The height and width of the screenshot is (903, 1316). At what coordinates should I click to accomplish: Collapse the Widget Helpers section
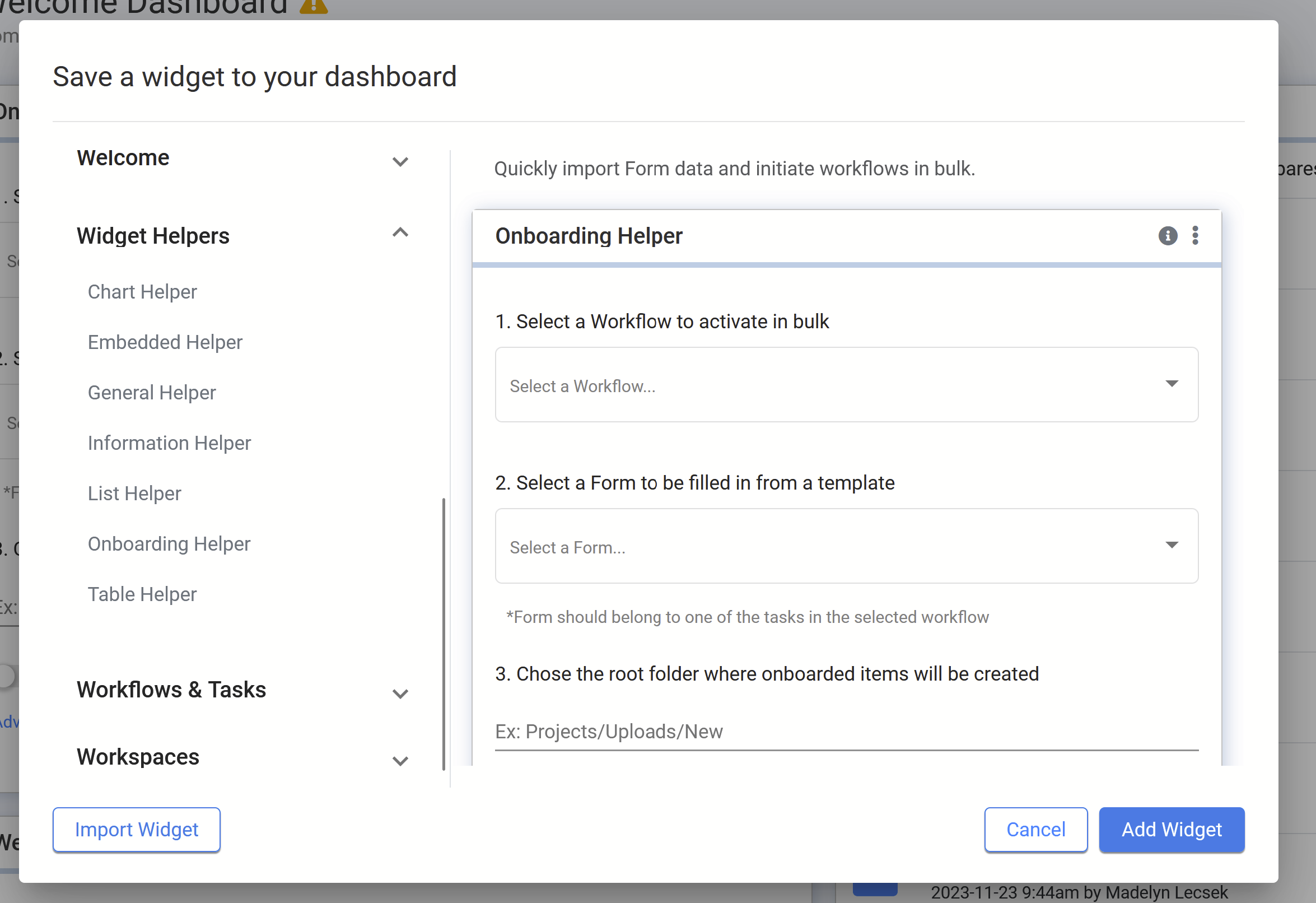(x=400, y=233)
